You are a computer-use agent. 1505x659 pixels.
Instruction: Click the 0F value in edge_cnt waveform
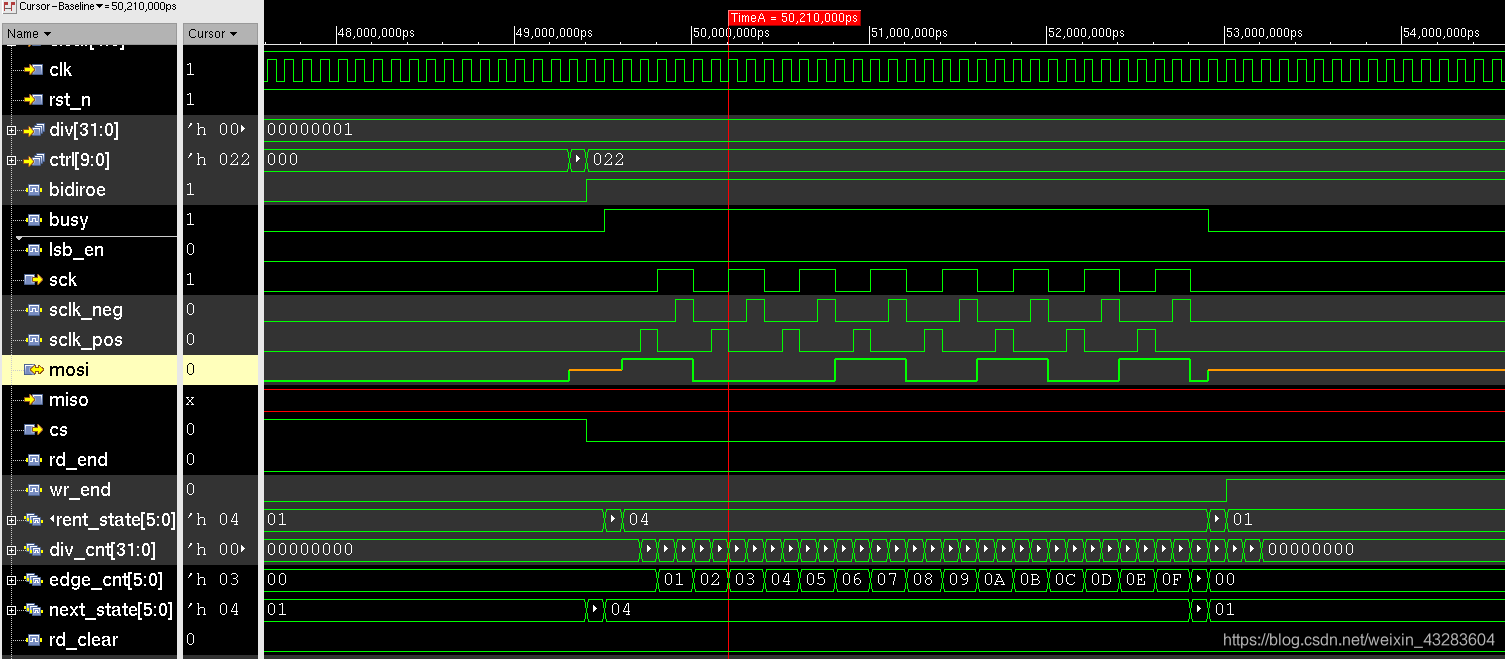point(1171,580)
